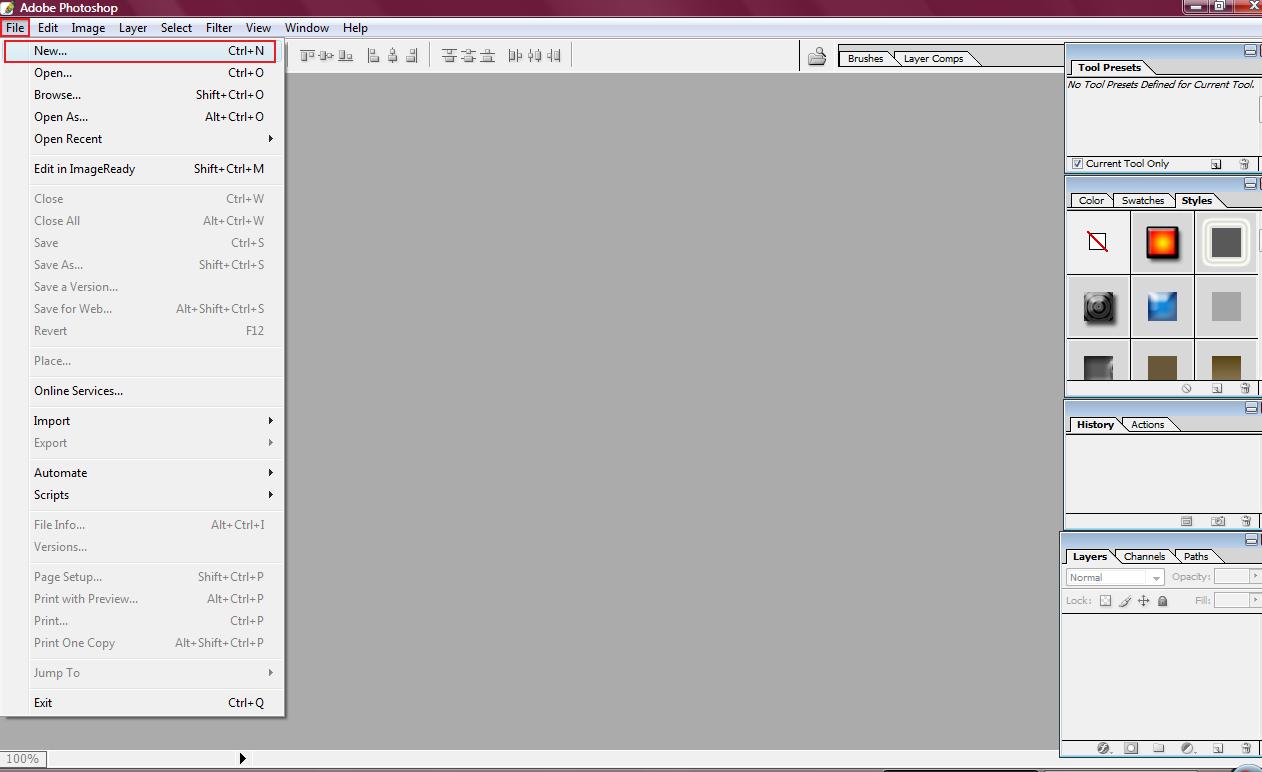
Task: Click the create new layer icon
Action: click(1218, 748)
